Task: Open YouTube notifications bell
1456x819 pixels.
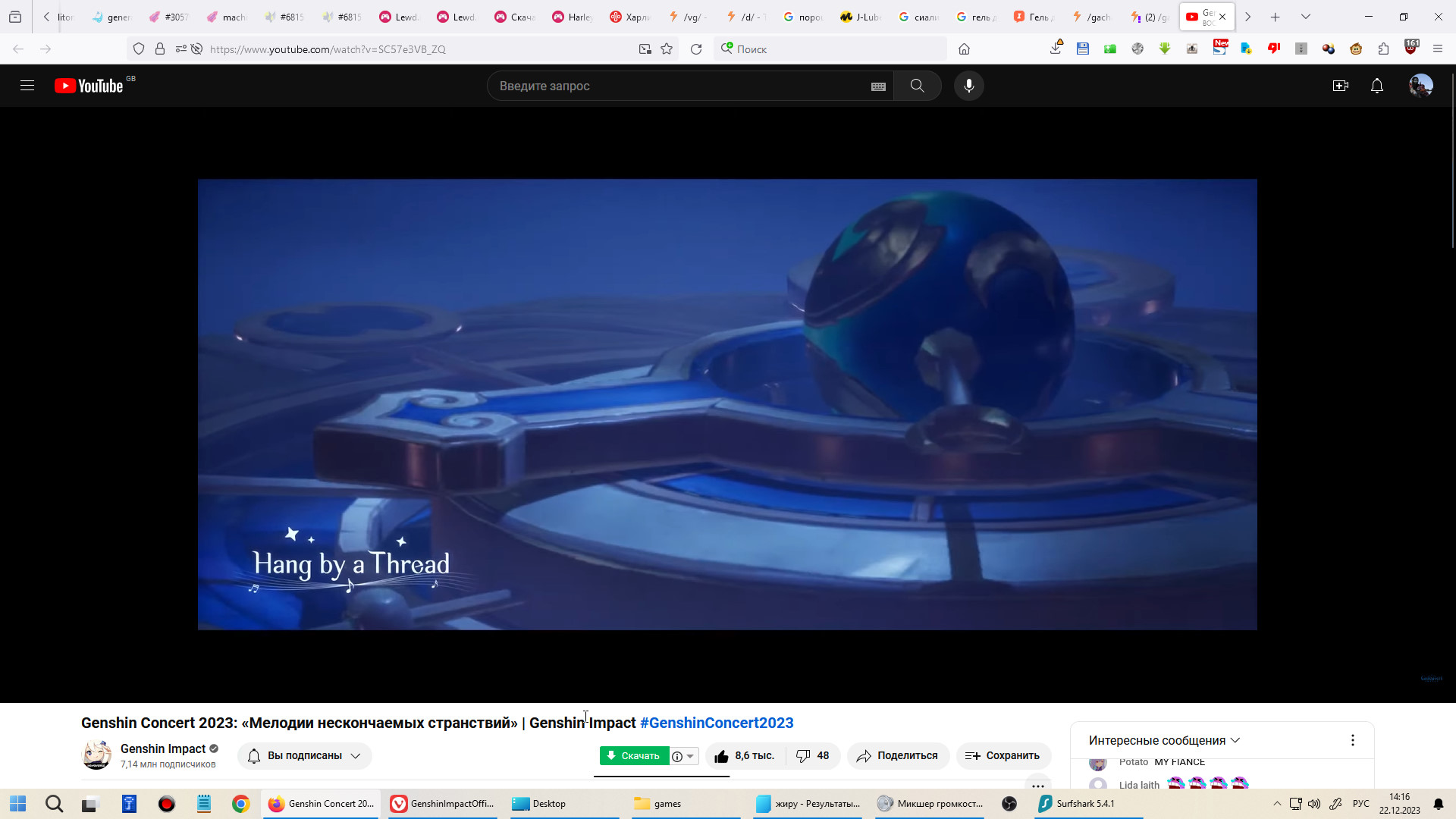Action: tap(1377, 86)
